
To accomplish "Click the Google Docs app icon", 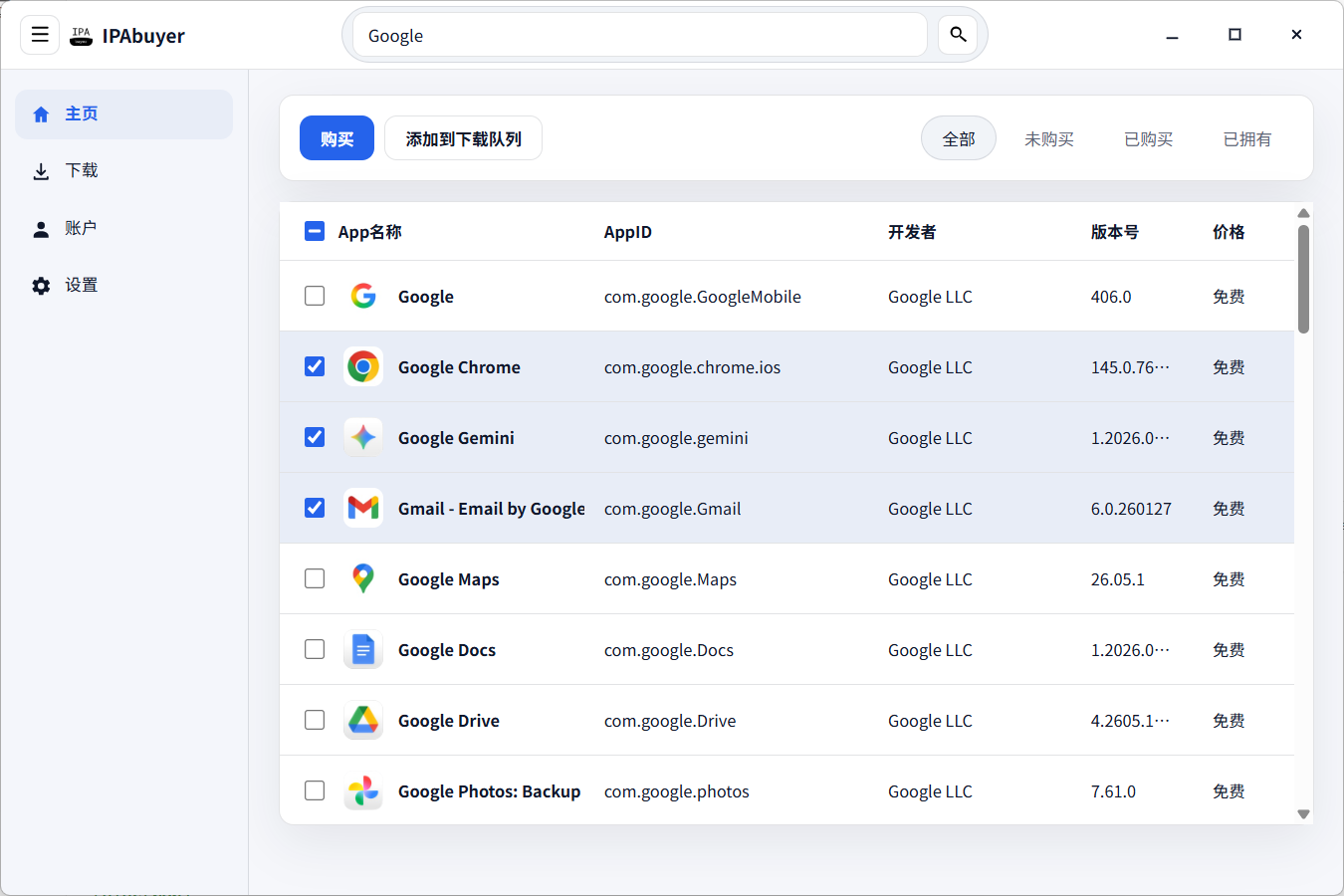I will tap(363, 650).
